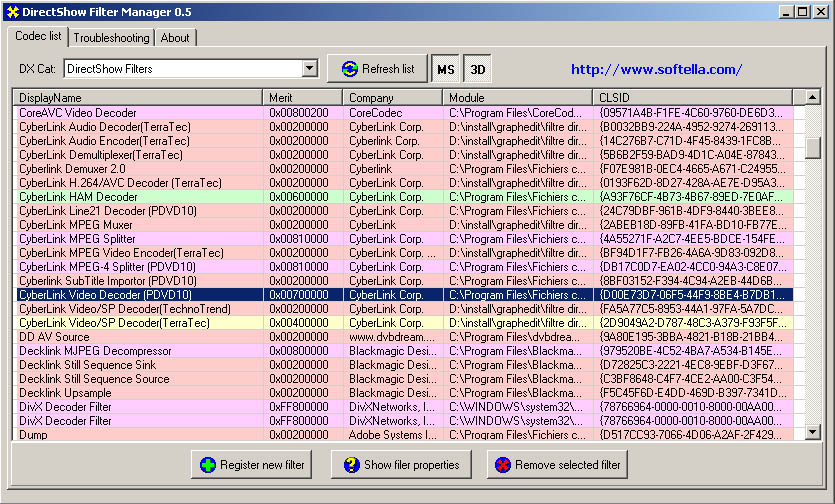
Task: Minimize the DirectShow Filter Manager window
Action: [786, 11]
